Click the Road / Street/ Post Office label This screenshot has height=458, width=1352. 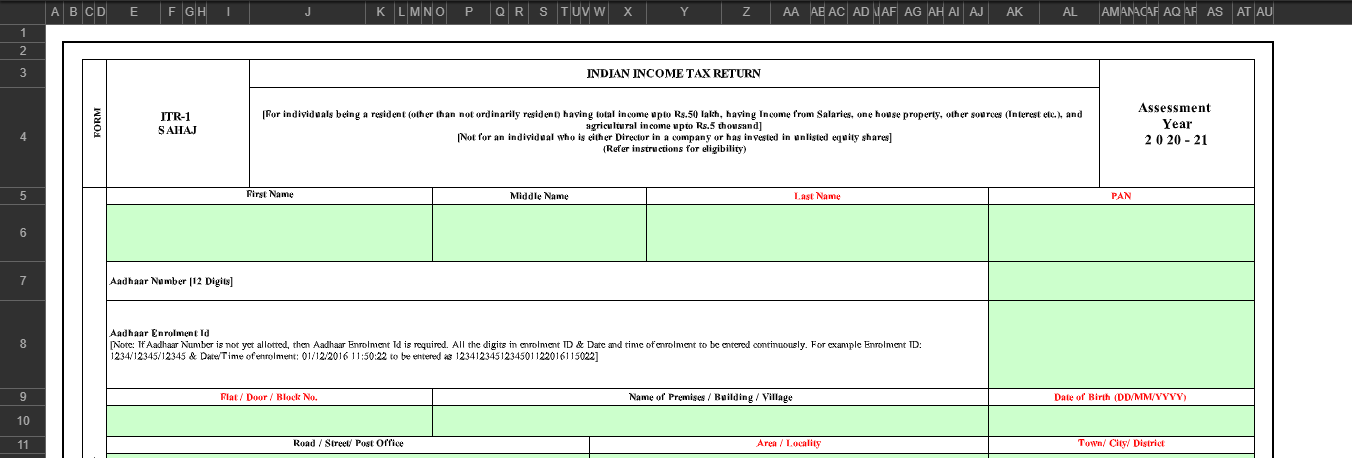[349, 443]
